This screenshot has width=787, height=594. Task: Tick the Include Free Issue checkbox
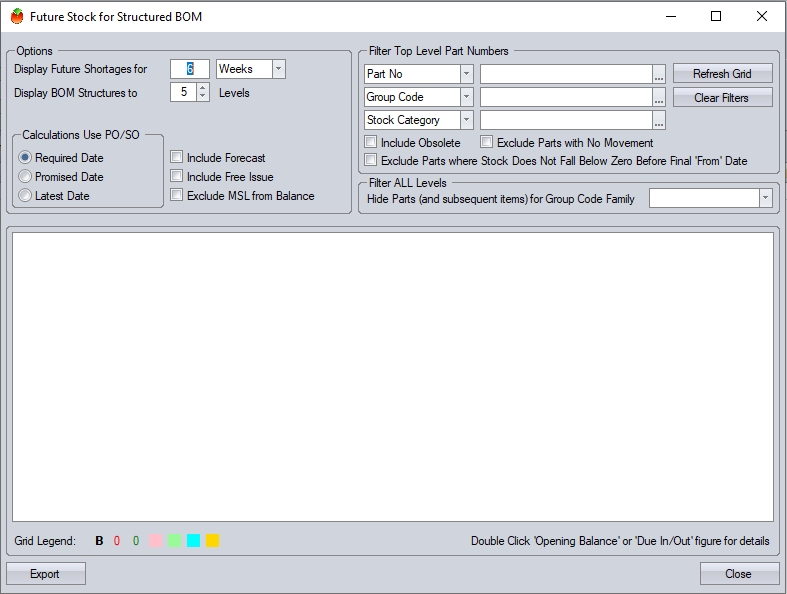click(177, 177)
